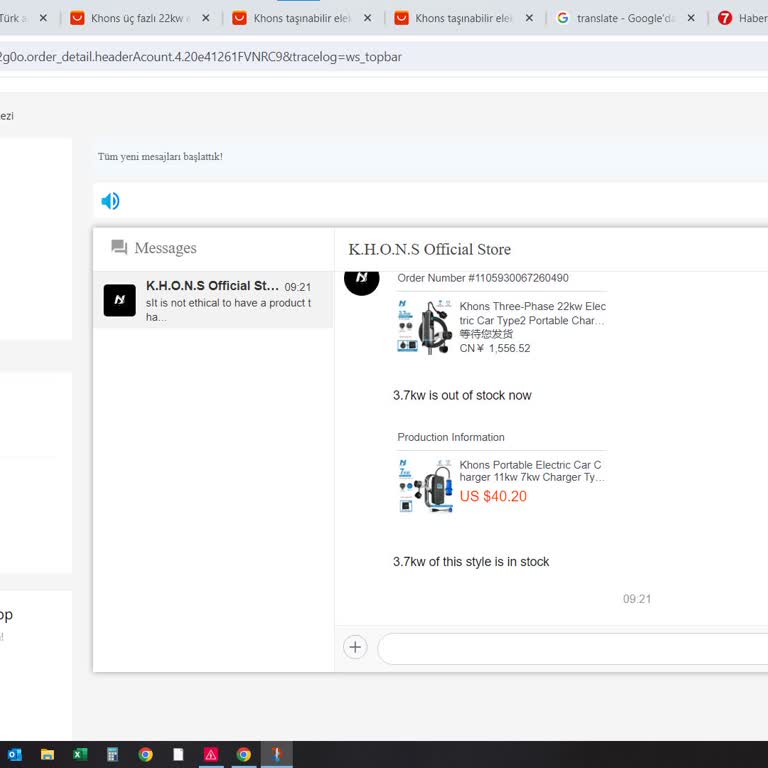Open the Calculator from the taskbar
Image resolution: width=768 pixels, height=768 pixels.
pyautogui.click(x=113, y=755)
